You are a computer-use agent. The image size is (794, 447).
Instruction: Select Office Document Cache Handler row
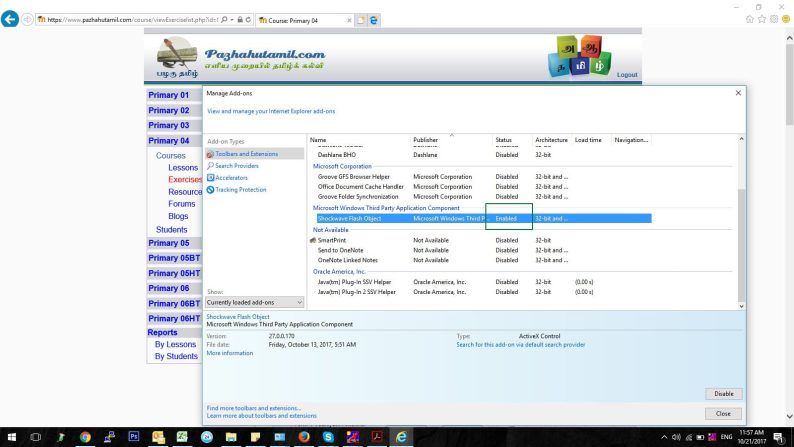point(484,187)
